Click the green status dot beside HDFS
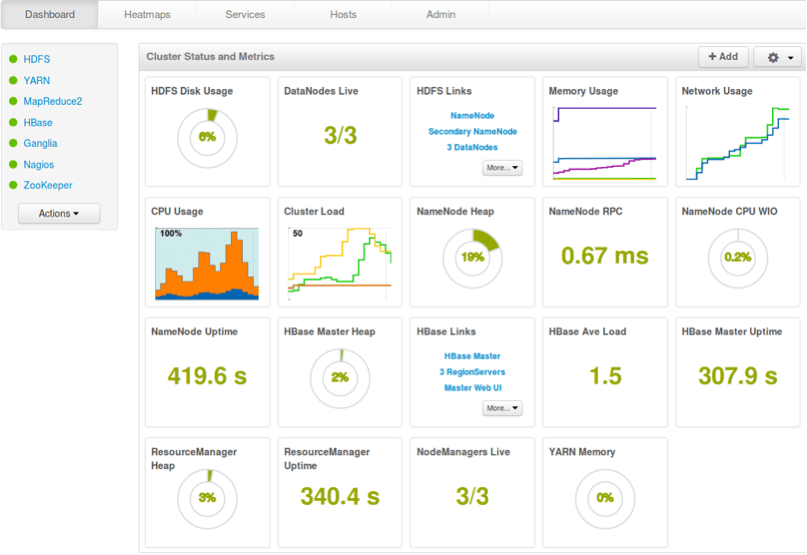 [x=13, y=60]
